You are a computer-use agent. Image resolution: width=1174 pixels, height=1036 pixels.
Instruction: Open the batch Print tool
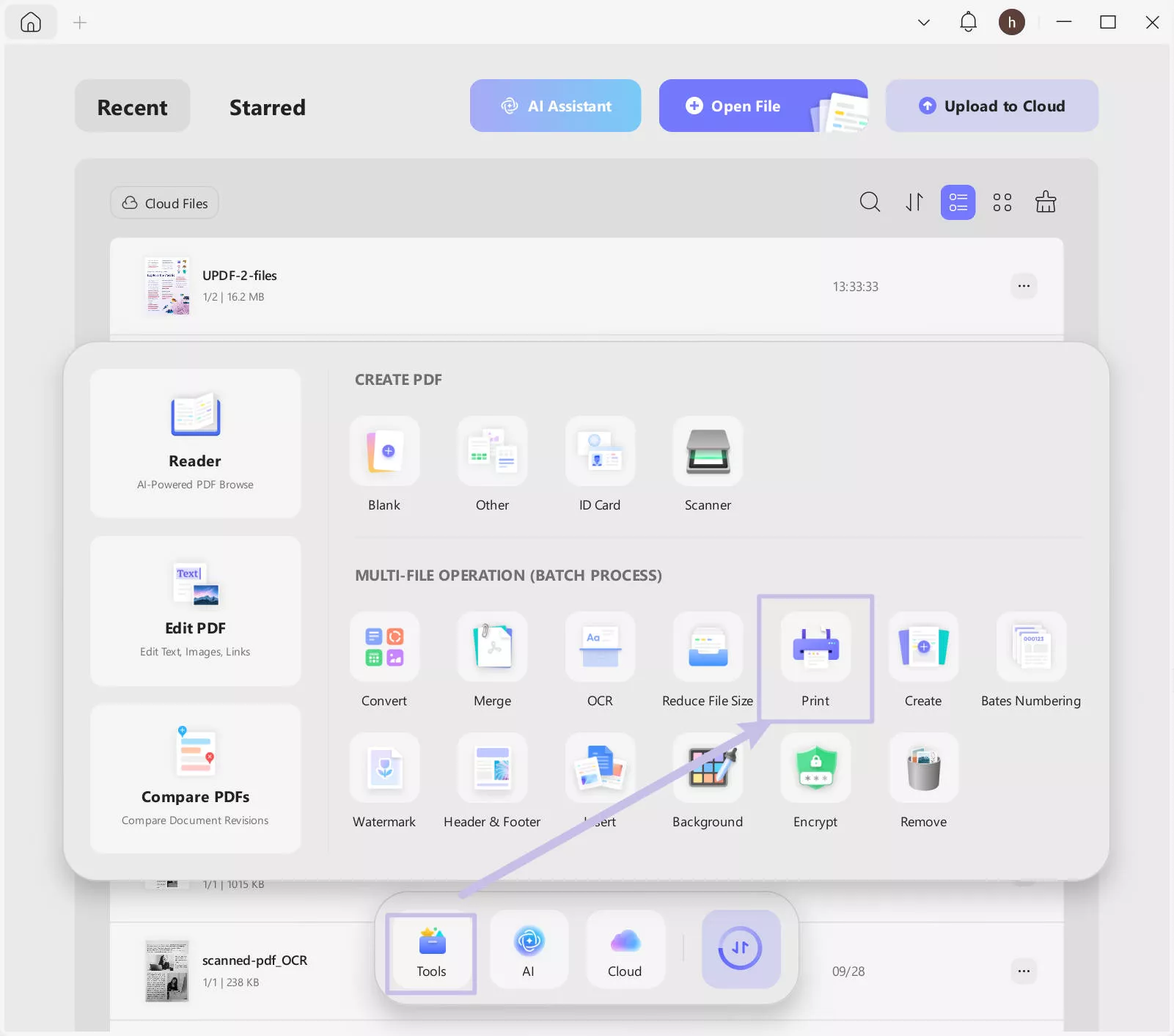[x=815, y=647]
